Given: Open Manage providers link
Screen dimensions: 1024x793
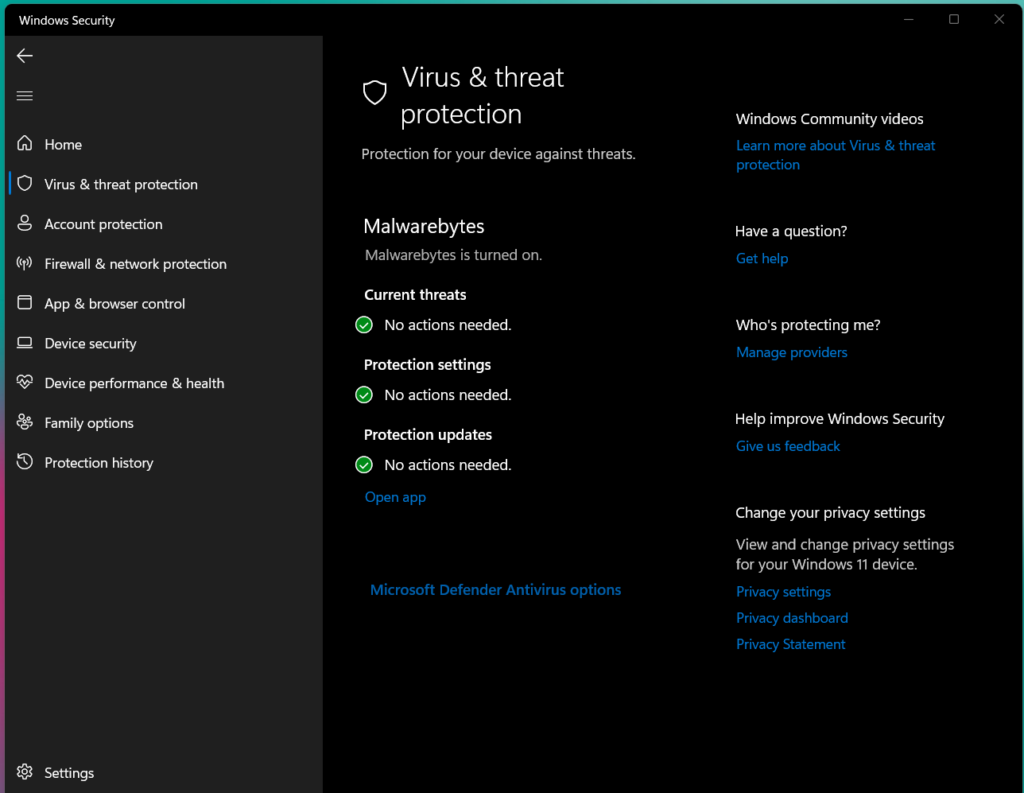Looking at the screenshot, I should 792,352.
